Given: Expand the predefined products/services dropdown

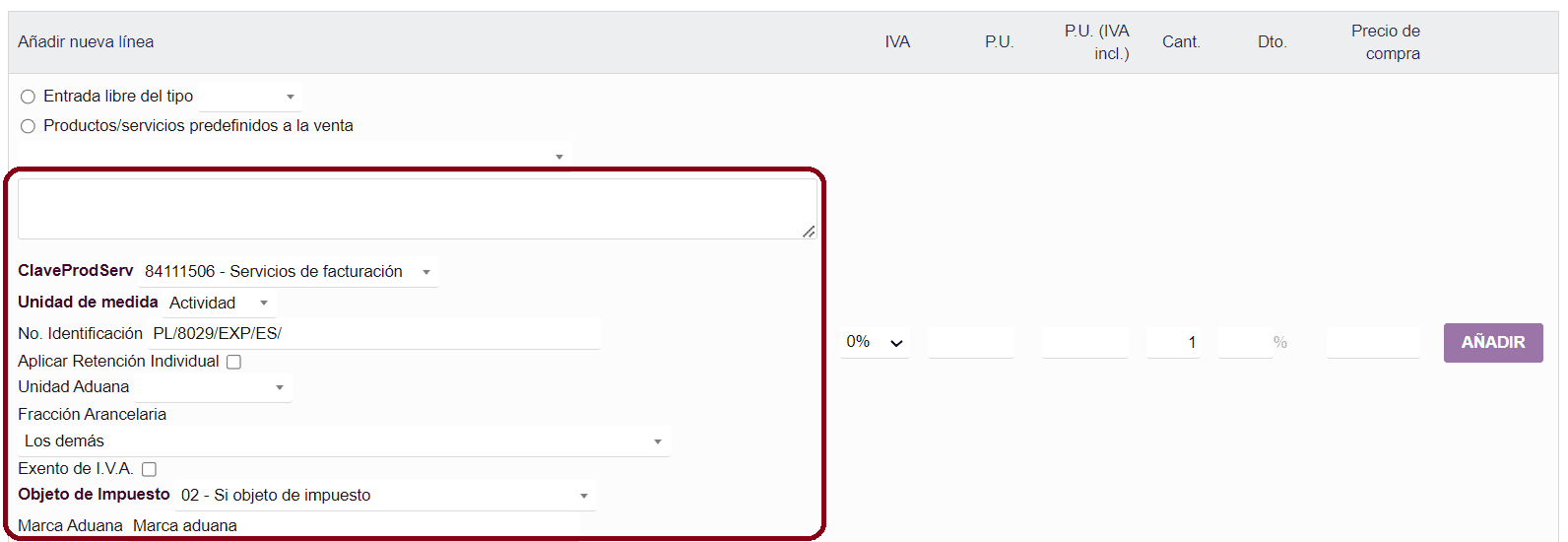Looking at the screenshot, I should [294, 156].
